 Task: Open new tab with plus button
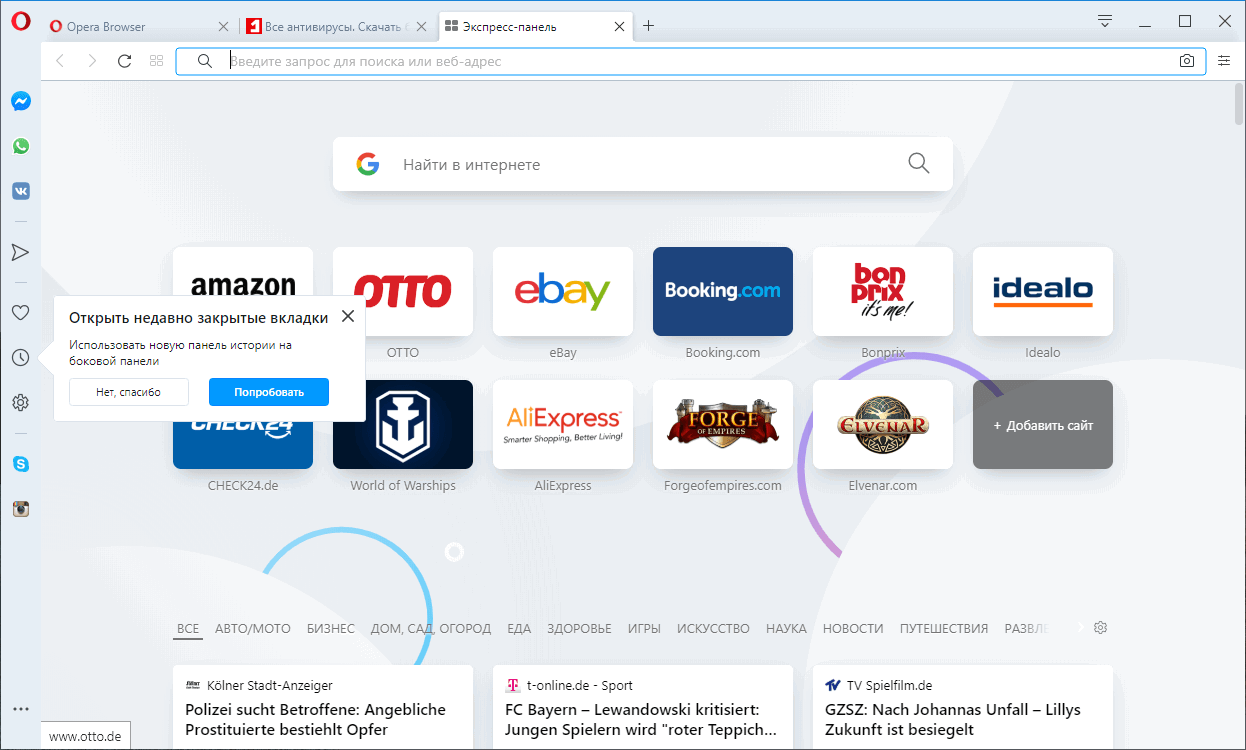point(648,26)
